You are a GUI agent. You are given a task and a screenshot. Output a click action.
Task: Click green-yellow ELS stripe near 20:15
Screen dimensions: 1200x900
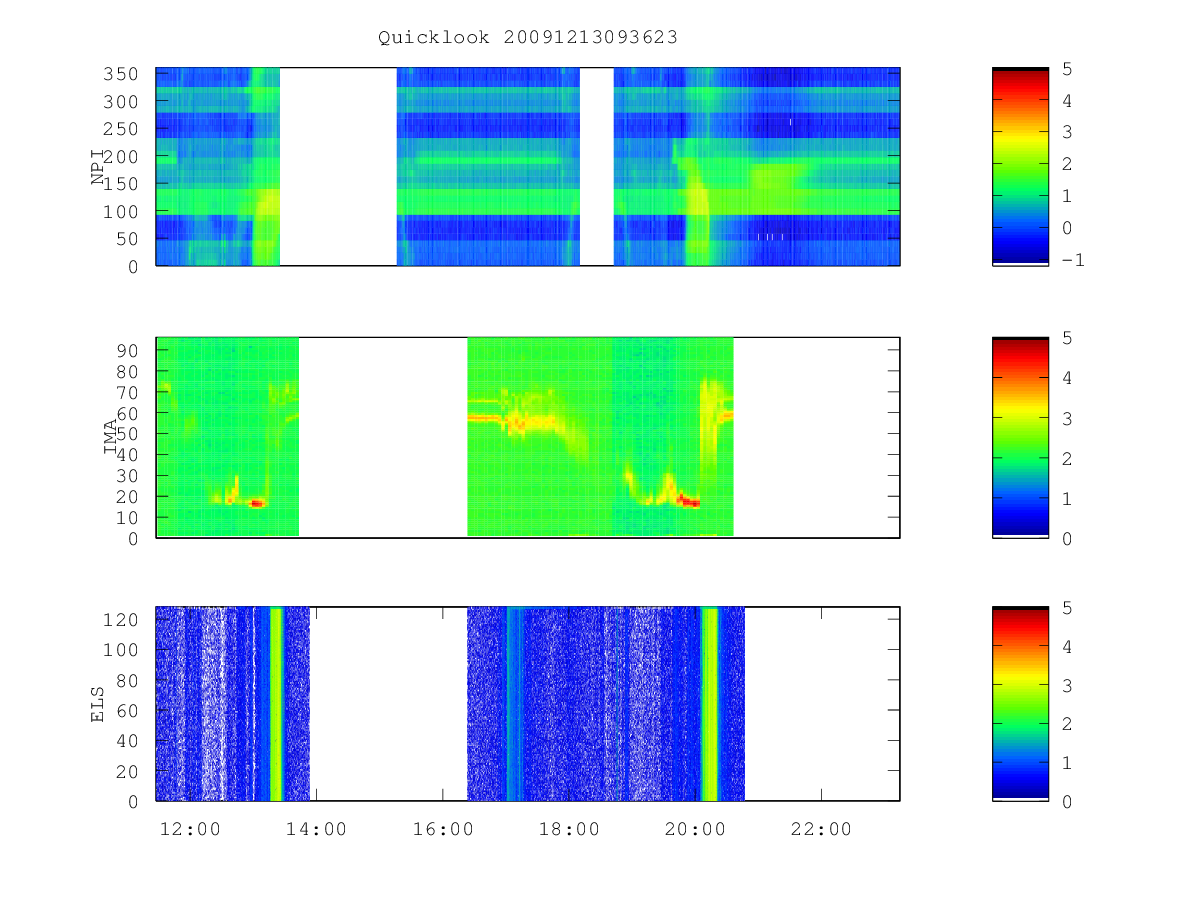coord(710,704)
